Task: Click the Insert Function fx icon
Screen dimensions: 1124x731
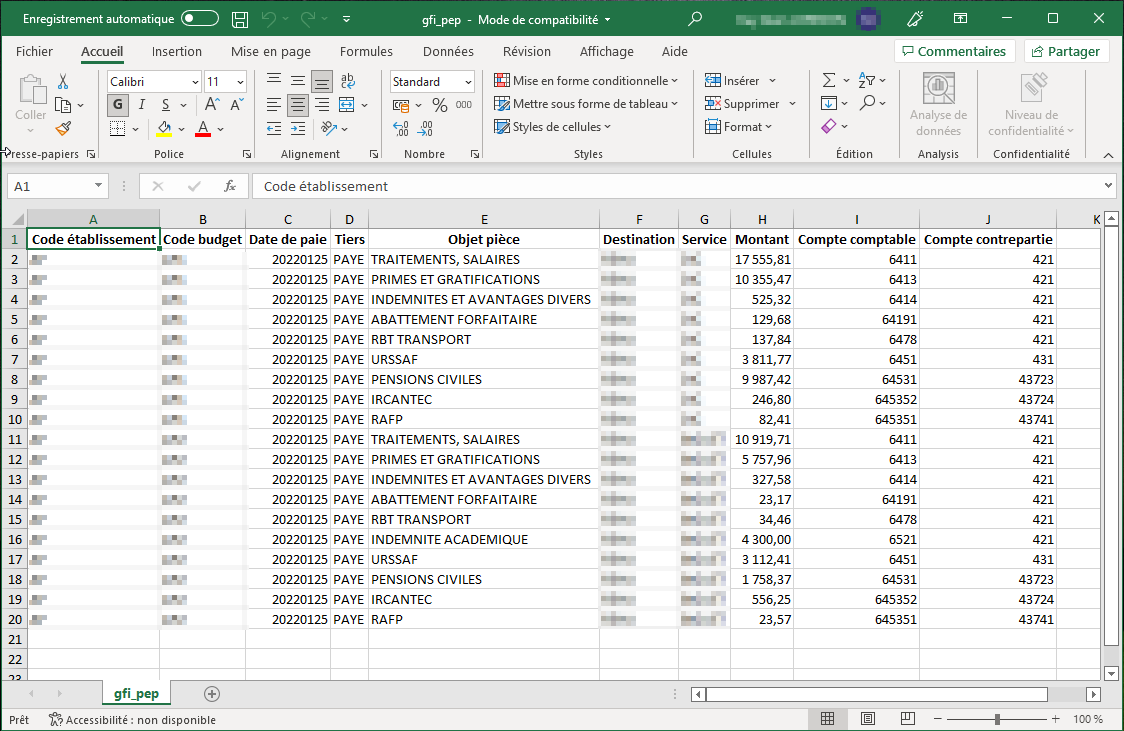Action: click(x=229, y=186)
